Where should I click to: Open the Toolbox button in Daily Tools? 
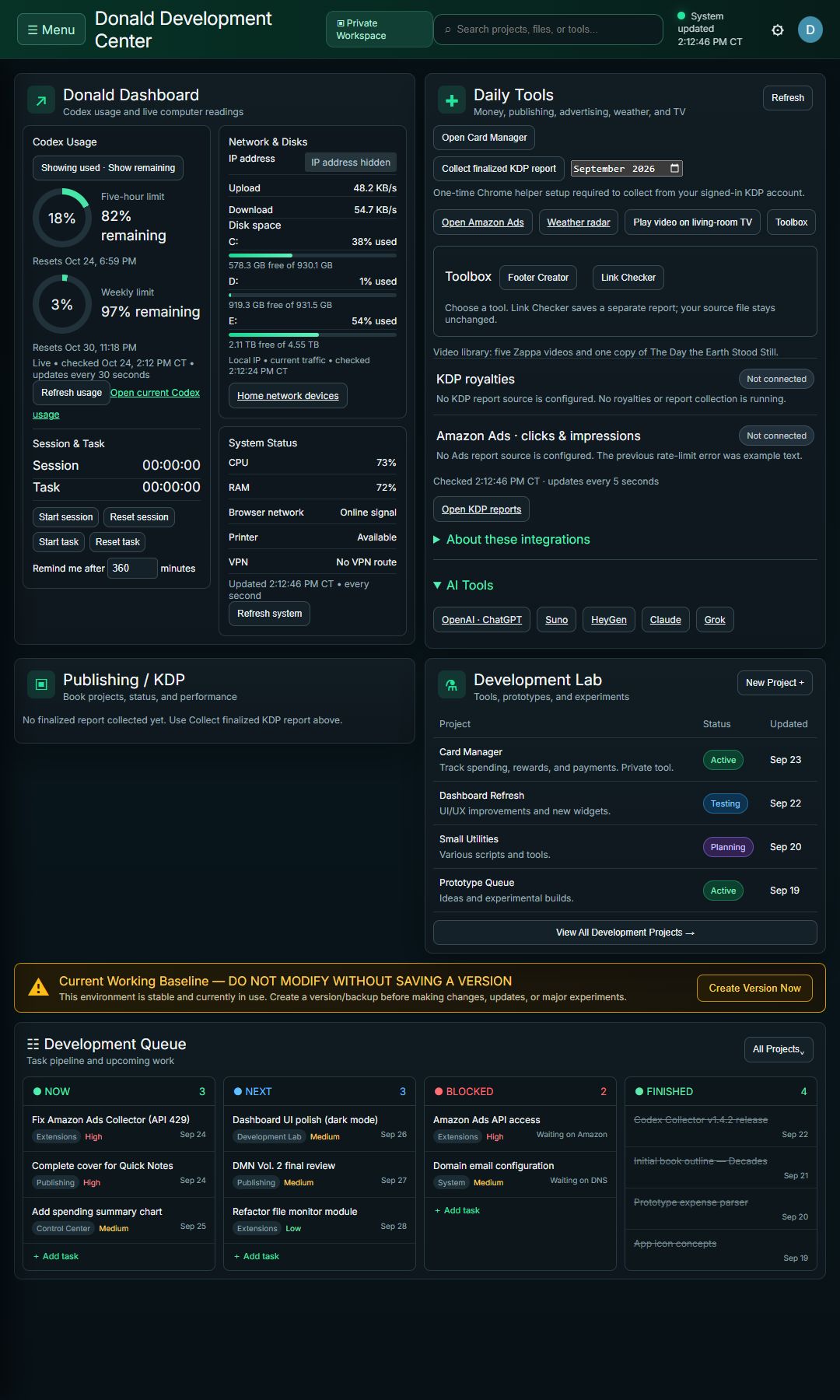(x=792, y=222)
